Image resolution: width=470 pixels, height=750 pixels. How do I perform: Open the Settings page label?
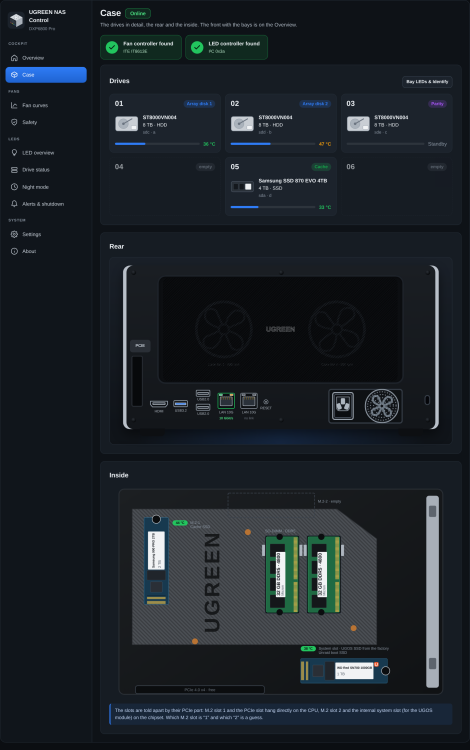[32, 234]
